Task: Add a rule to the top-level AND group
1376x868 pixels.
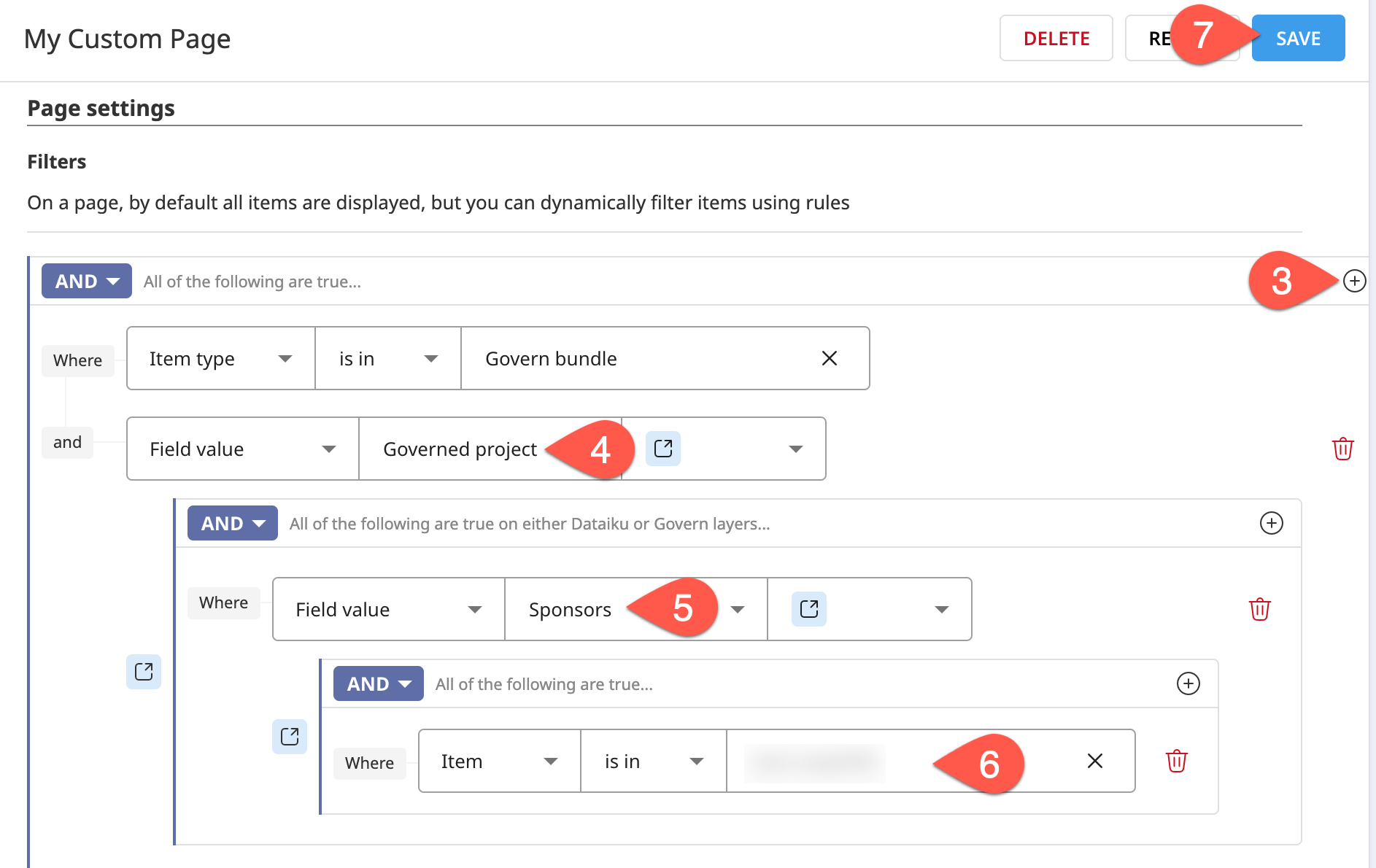Action: 1355,281
